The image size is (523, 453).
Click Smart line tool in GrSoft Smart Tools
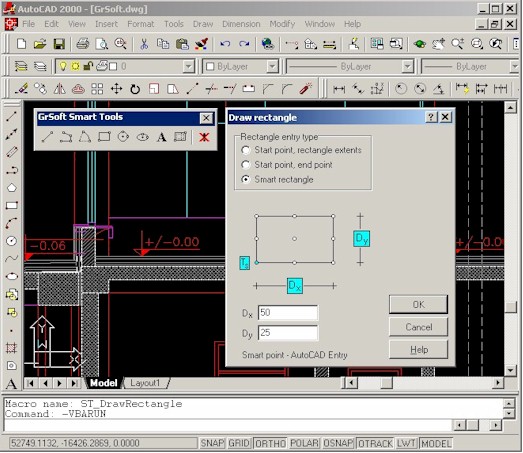[47, 137]
